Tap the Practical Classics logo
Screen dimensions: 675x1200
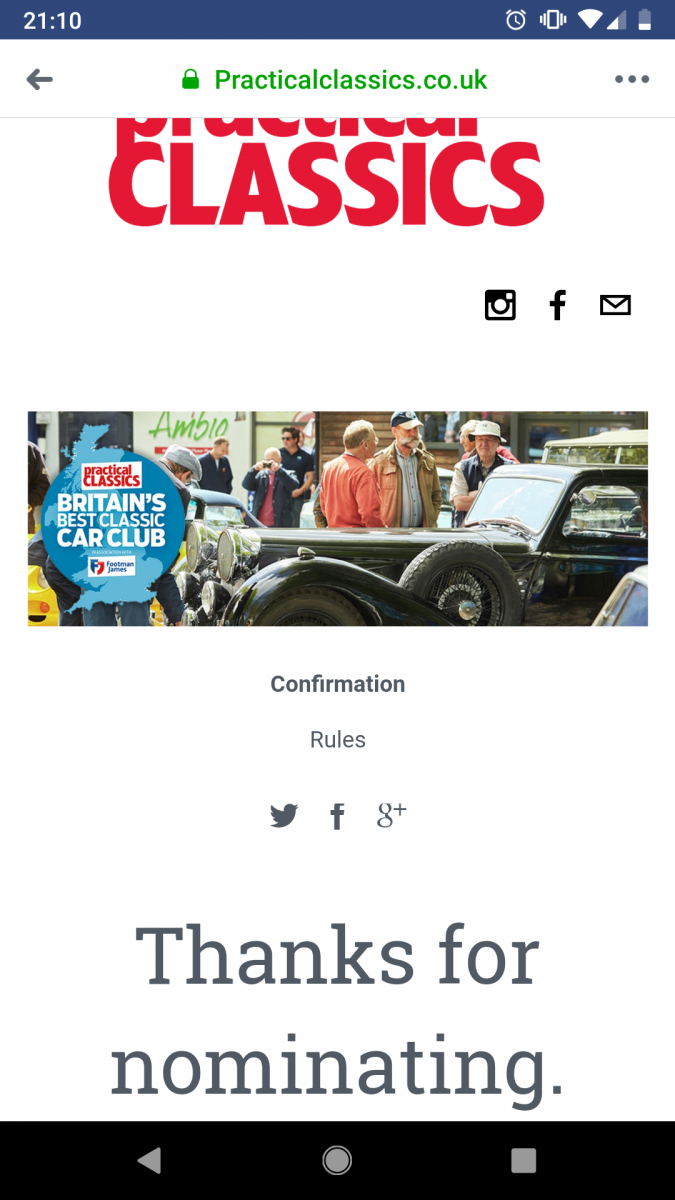pyautogui.click(x=327, y=172)
